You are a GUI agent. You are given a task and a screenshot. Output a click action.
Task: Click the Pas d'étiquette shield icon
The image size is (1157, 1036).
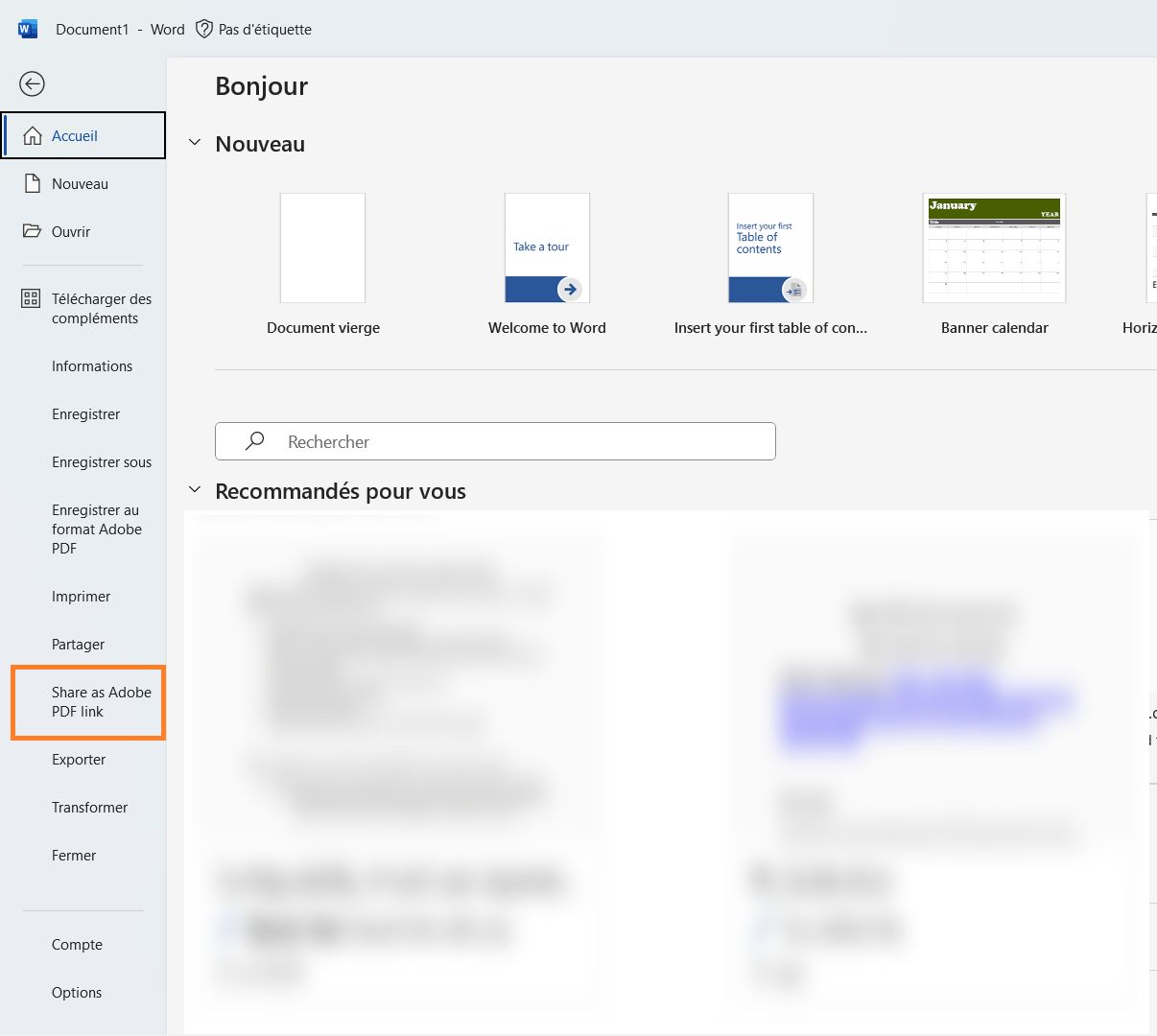(x=204, y=29)
